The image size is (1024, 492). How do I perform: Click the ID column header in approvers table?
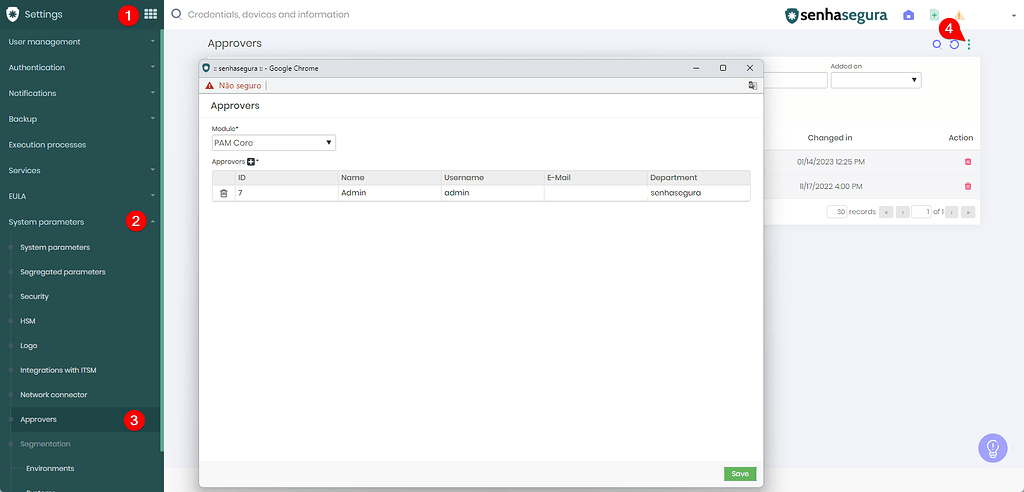[x=287, y=178]
